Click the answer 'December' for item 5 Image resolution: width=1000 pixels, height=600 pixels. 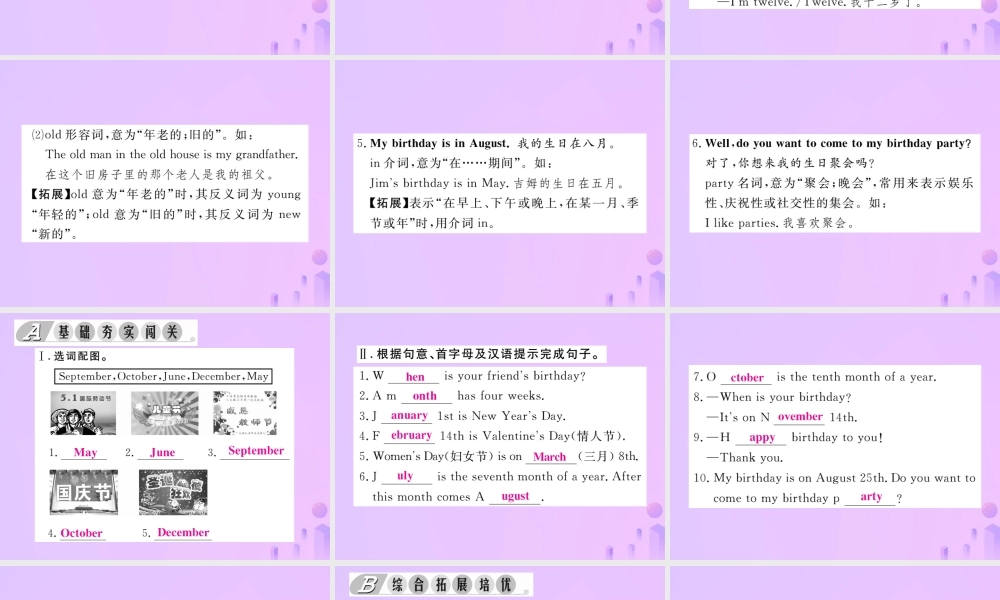click(183, 532)
